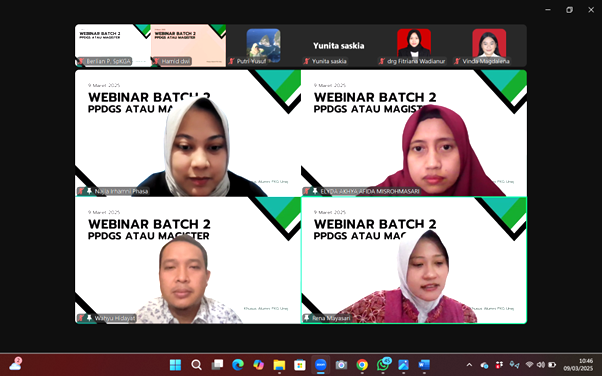Screen dimensions: 602x376
Task: Select Putri Yusuf participant thumbnail
Action: coord(263,45)
